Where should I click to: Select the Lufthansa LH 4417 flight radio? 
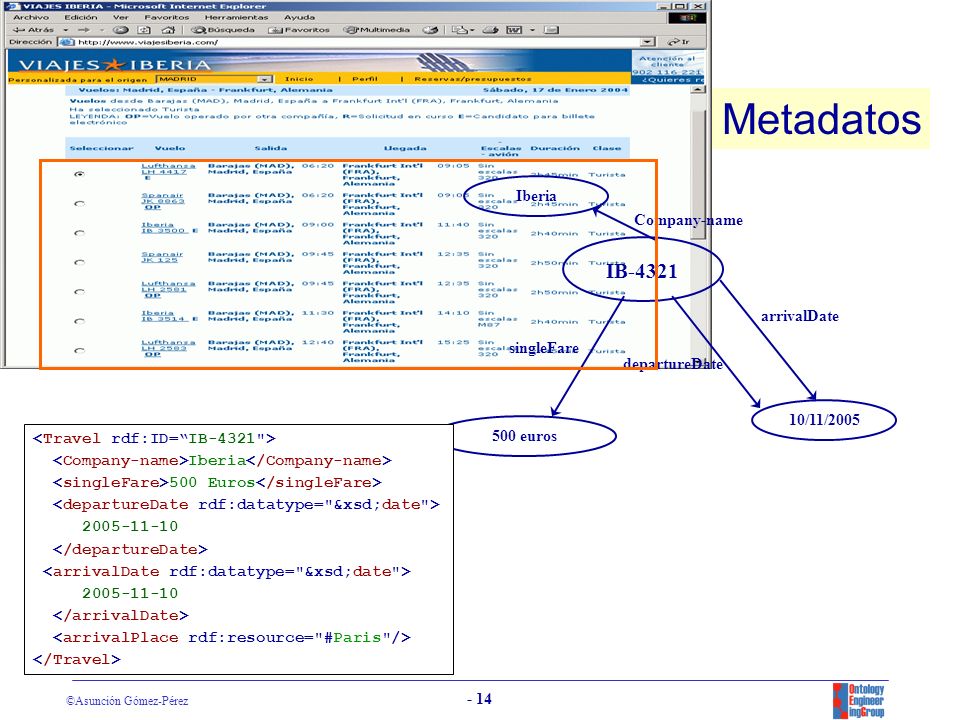[79, 174]
